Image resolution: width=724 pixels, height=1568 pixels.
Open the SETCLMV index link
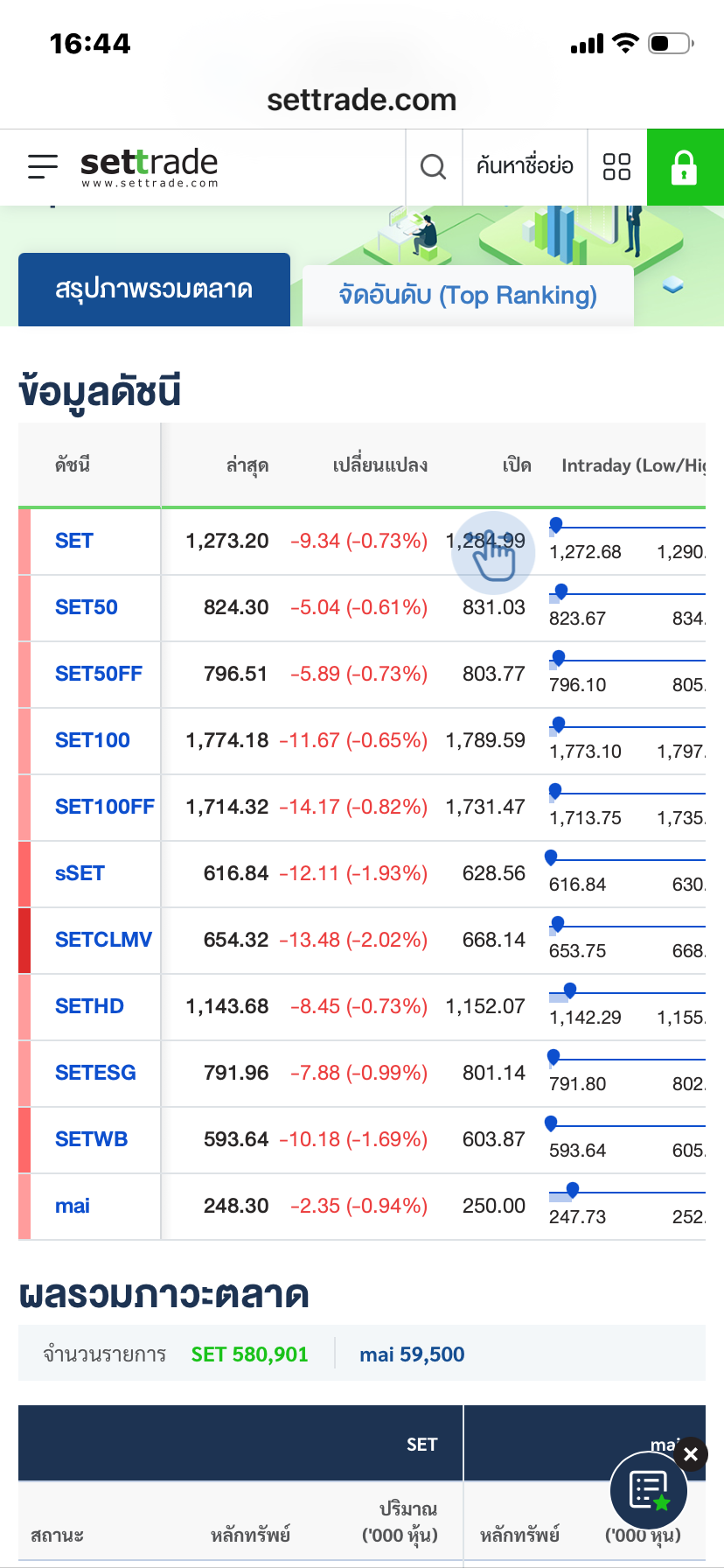click(x=103, y=940)
